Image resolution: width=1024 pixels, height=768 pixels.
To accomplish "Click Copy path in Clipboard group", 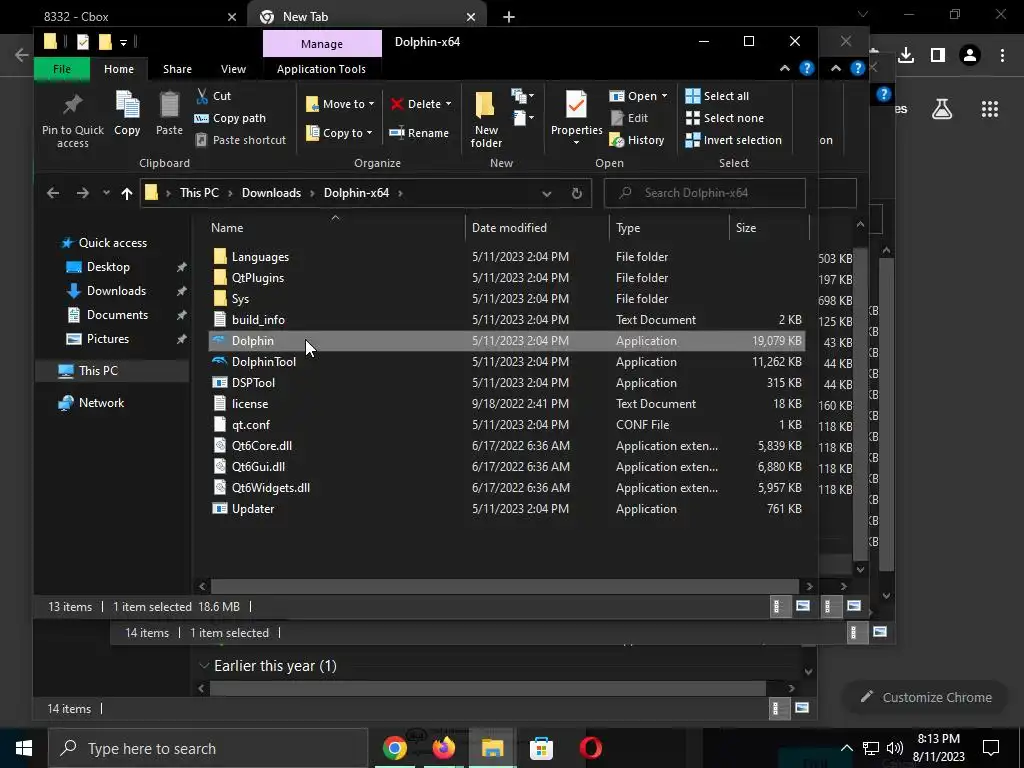I will pyautogui.click(x=230, y=118).
